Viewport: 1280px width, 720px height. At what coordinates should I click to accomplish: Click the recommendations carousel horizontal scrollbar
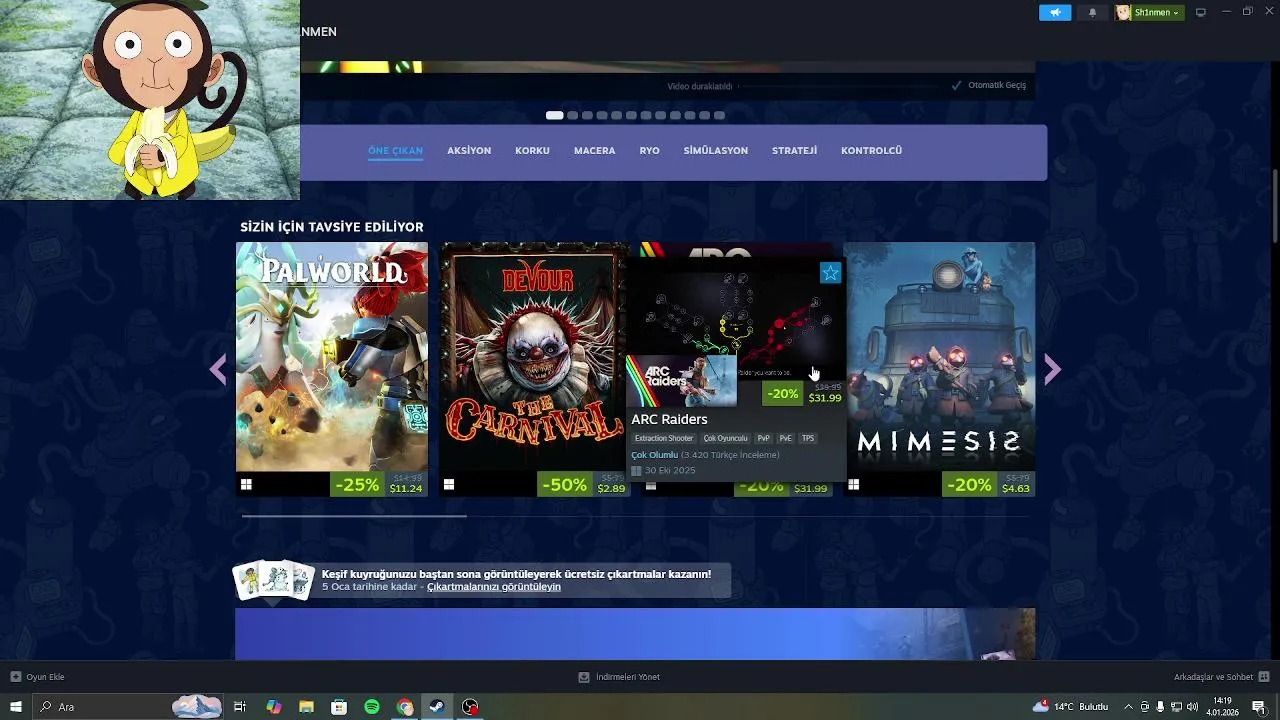(354, 516)
